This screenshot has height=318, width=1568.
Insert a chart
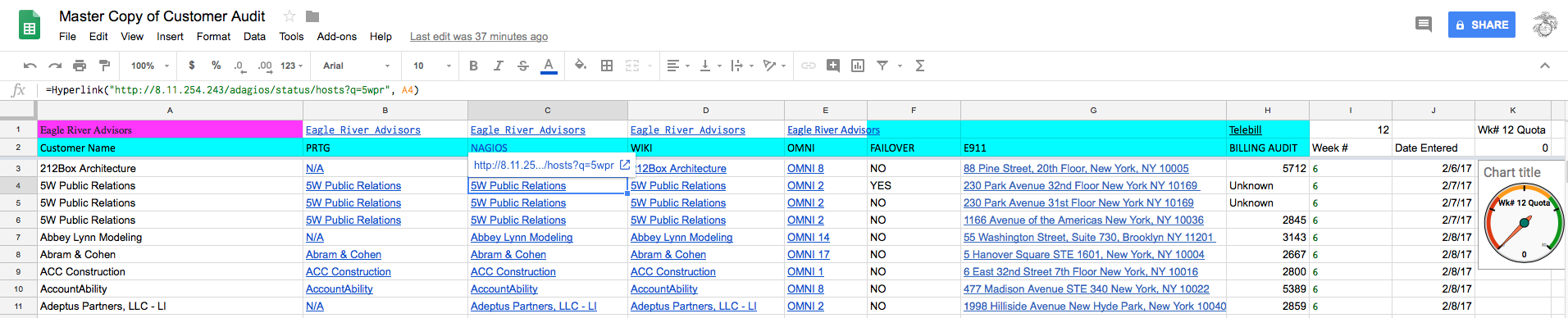(858, 66)
